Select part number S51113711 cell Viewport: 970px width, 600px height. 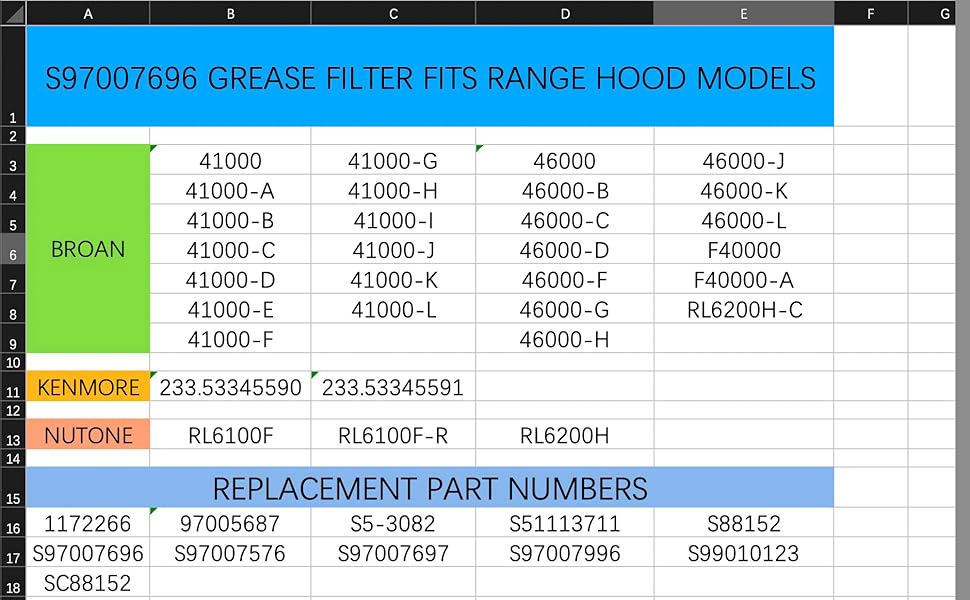565,523
